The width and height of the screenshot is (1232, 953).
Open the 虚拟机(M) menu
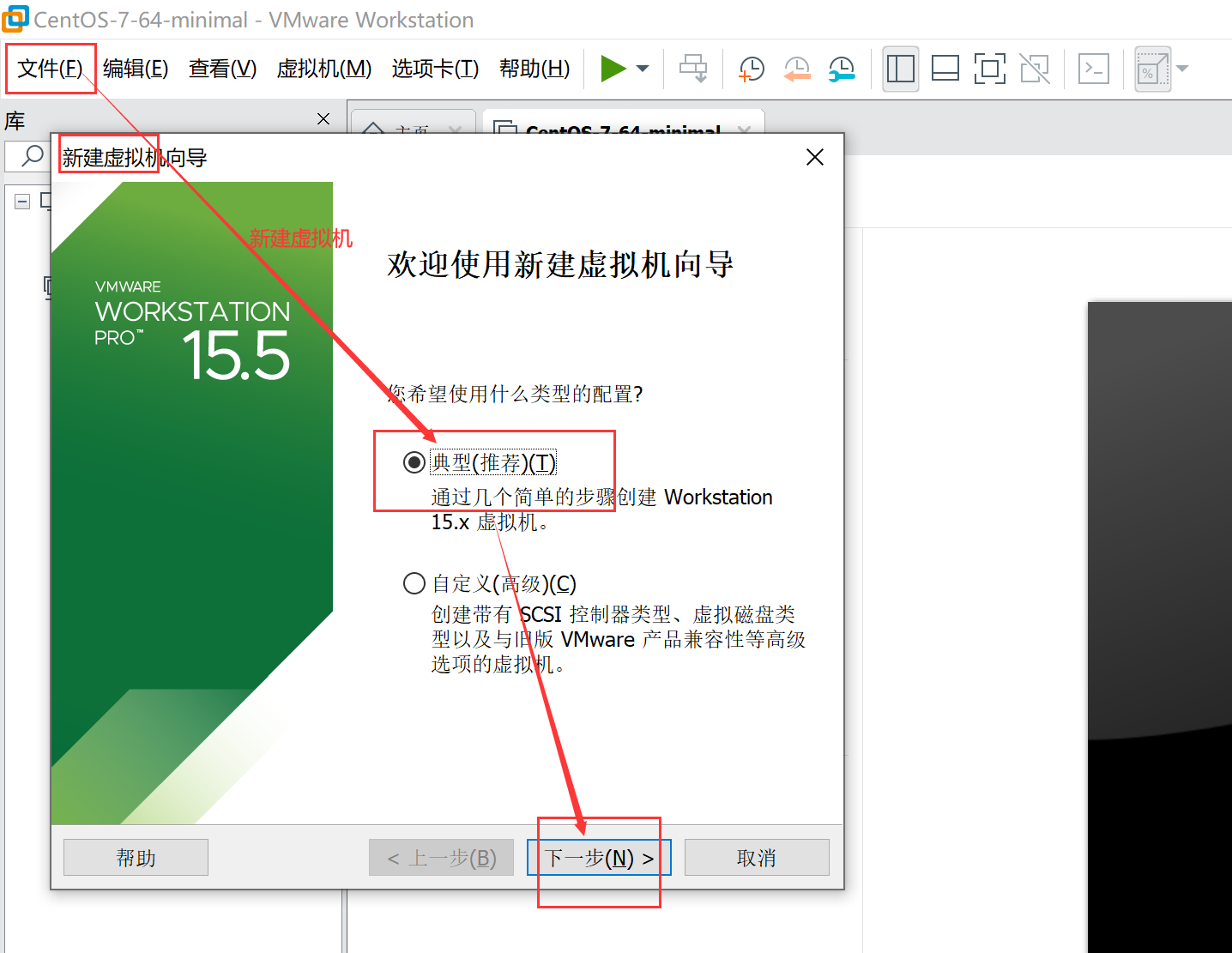pyautogui.click(x=324, y=69)
